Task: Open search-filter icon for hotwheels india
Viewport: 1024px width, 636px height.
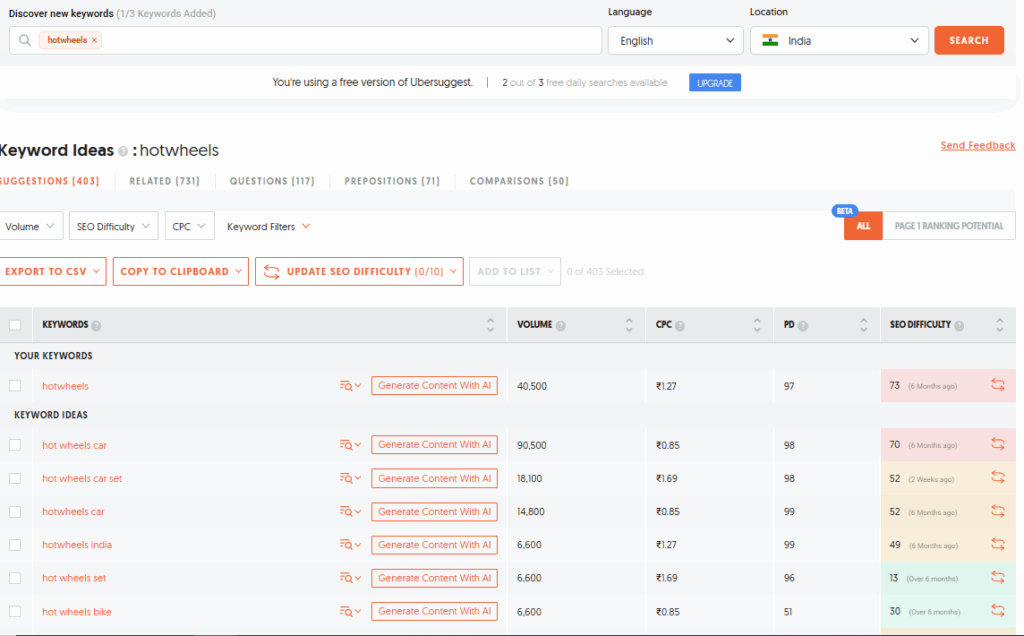Action: pyautogui.click(x=350, y=545)
